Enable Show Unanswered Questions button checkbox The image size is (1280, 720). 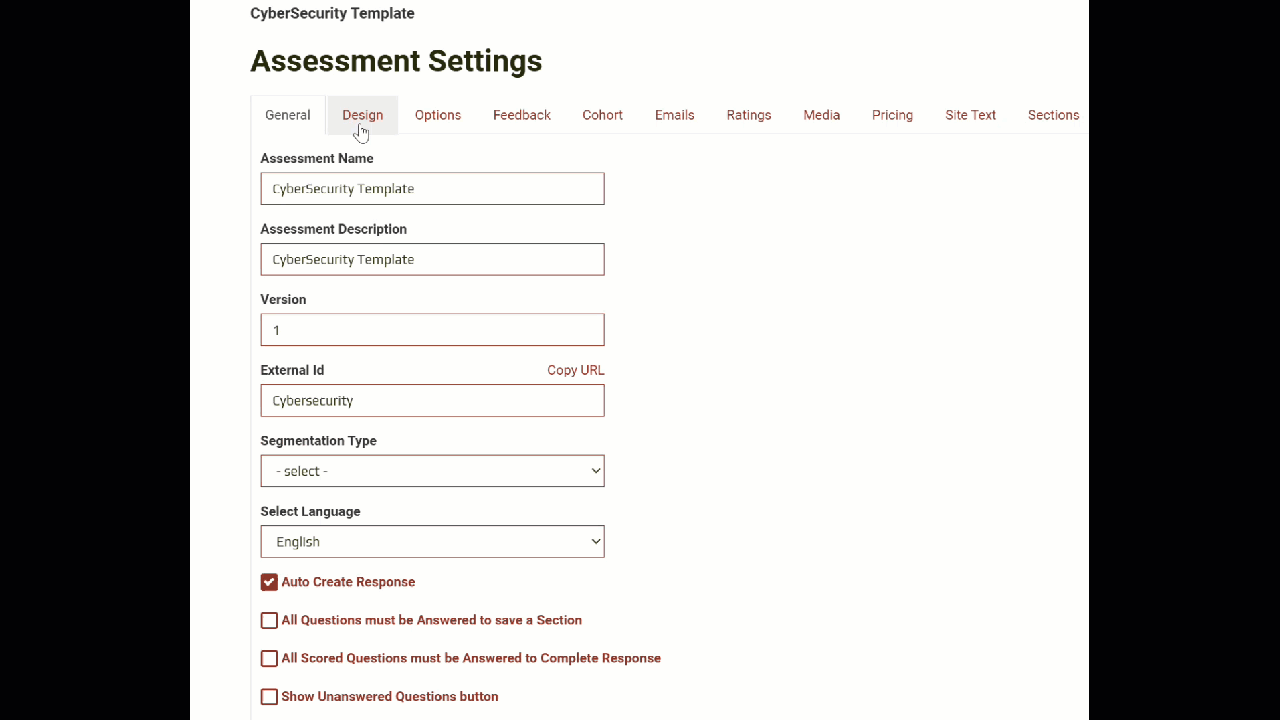point(269,696)
